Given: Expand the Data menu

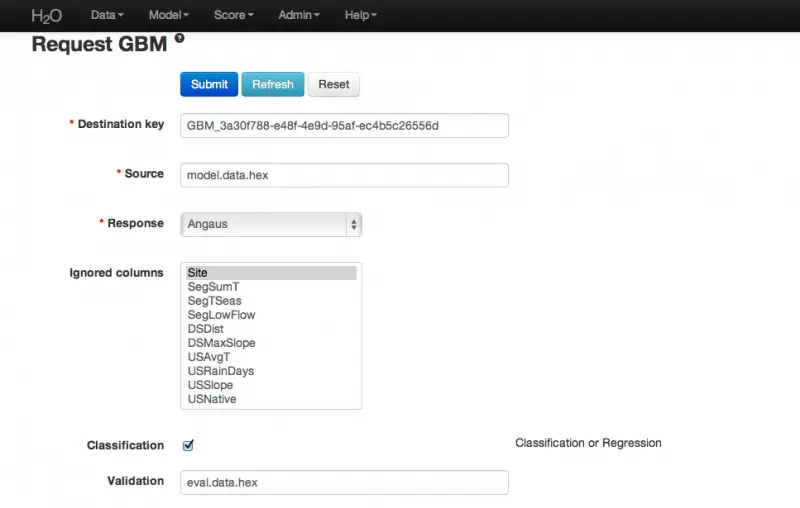Looking at the screenshot, I should point(107,15).
